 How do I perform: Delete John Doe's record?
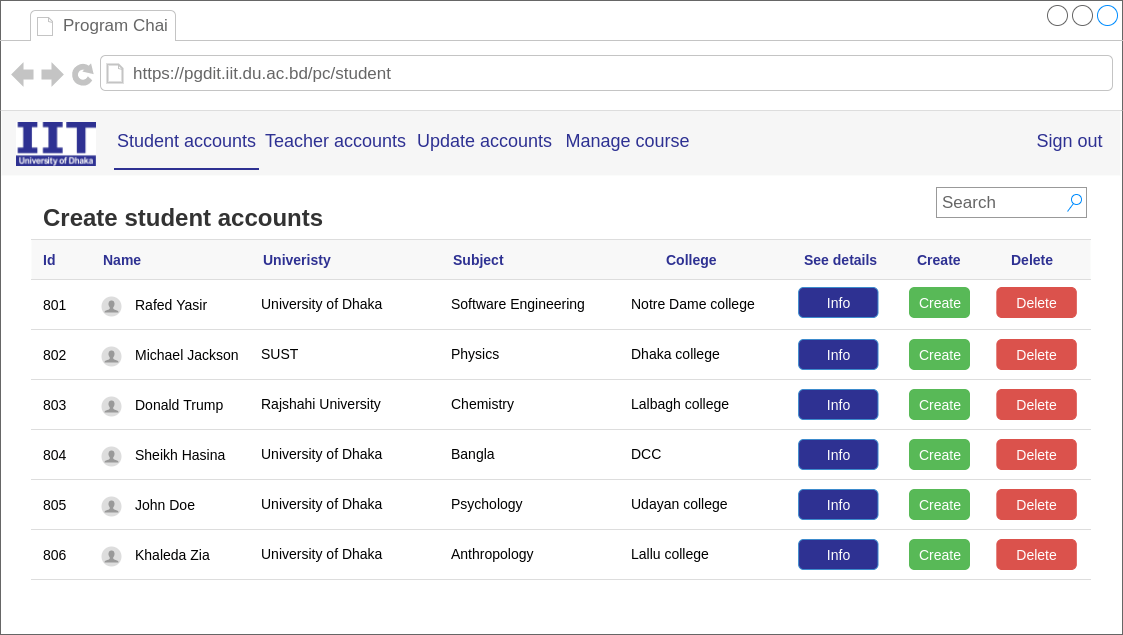(x=1036, y=505)
